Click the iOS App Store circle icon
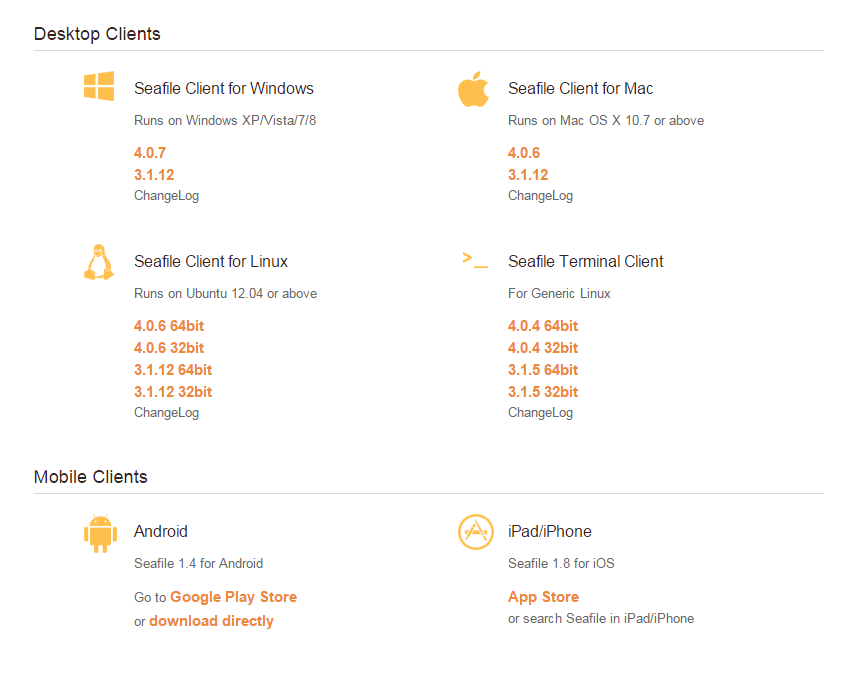867x683 pixels. 476,532
